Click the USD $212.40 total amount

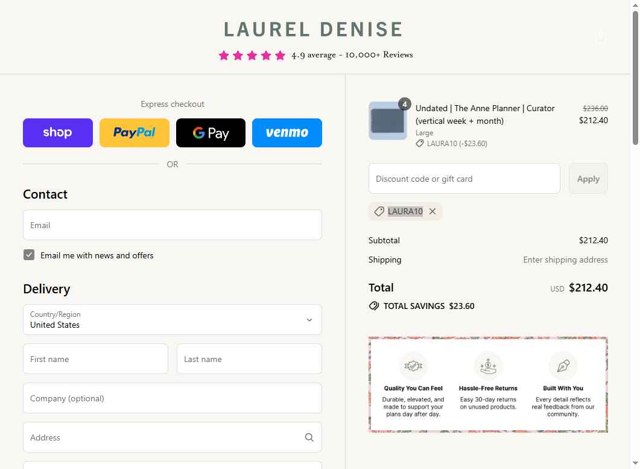[579, 288]
